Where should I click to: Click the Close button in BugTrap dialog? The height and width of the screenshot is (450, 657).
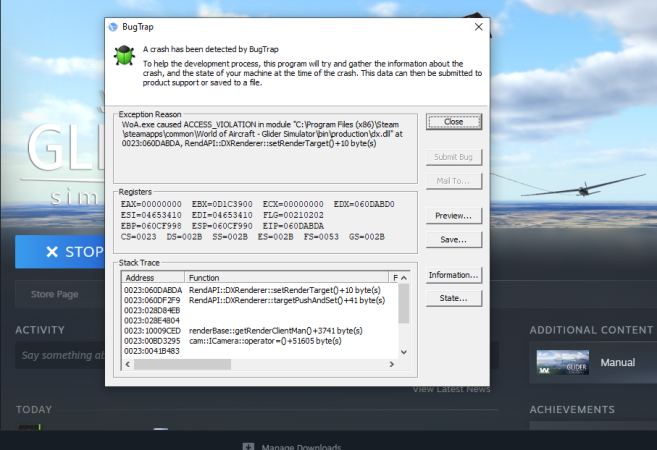coord(454,122)
